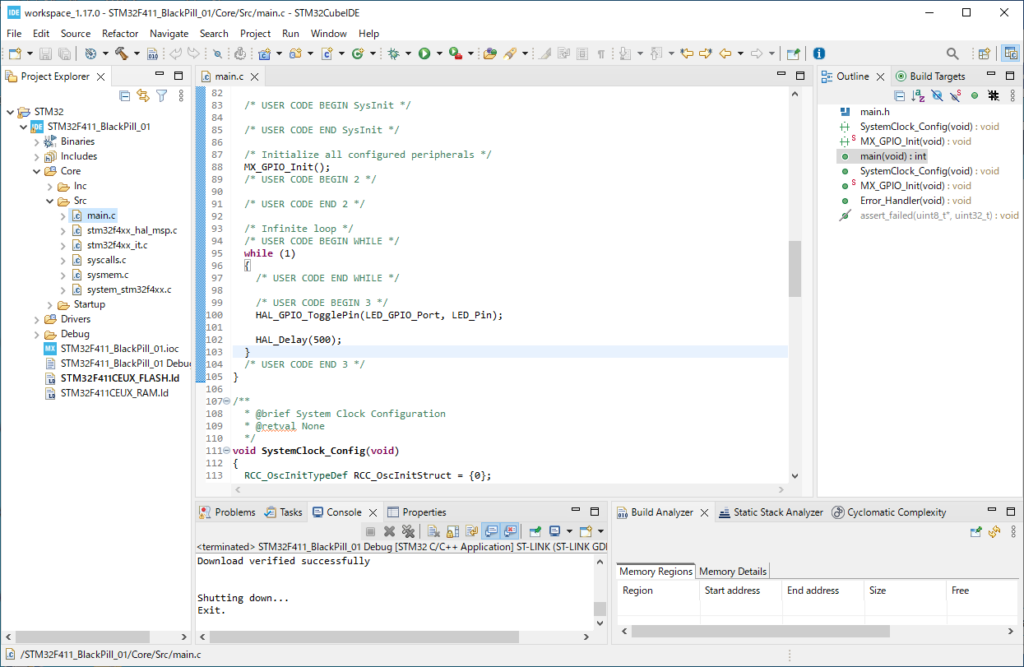Open the Refactor menu
This screenshot has width=1024, height=667.
point(120,33)
